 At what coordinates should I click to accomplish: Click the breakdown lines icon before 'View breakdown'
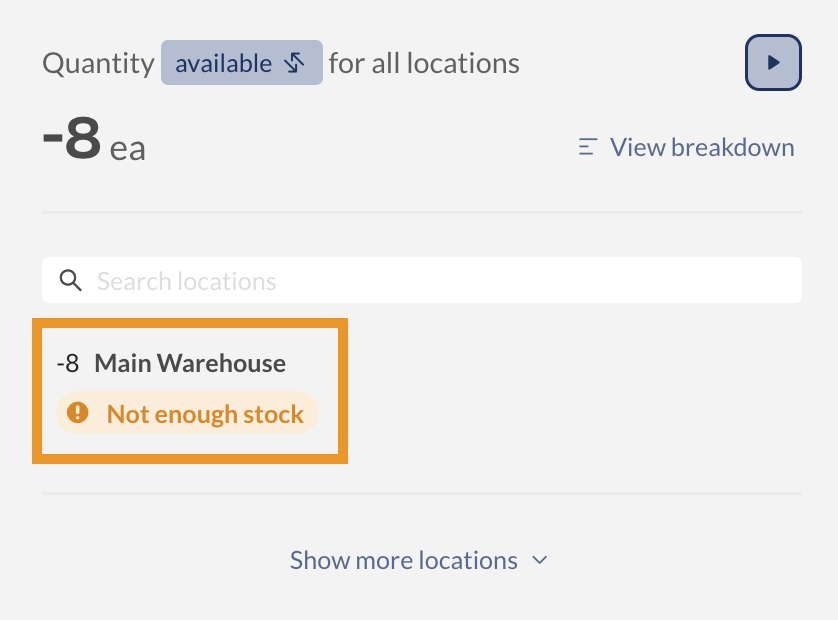[588, 146]
